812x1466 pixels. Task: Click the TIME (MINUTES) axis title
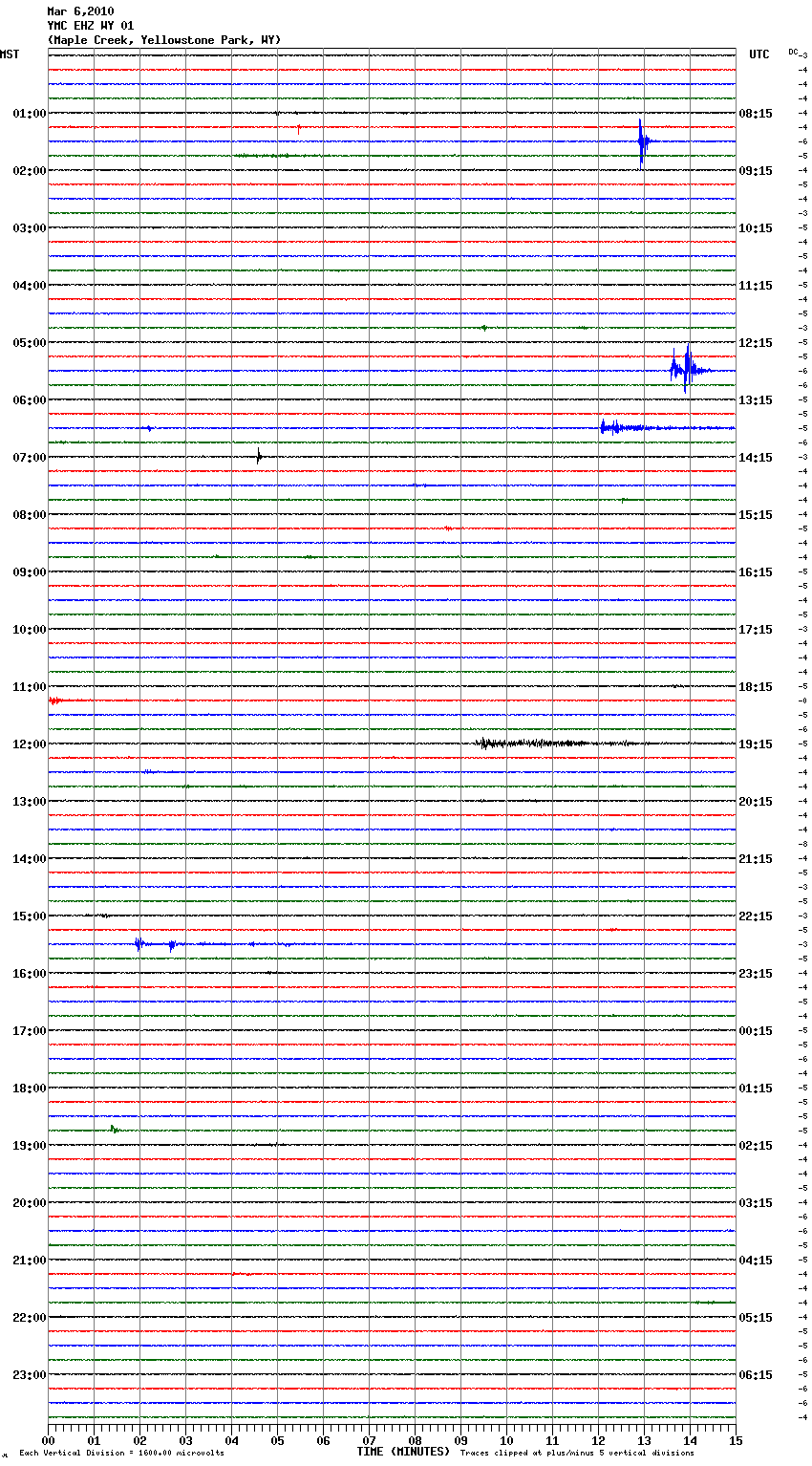403,1452
